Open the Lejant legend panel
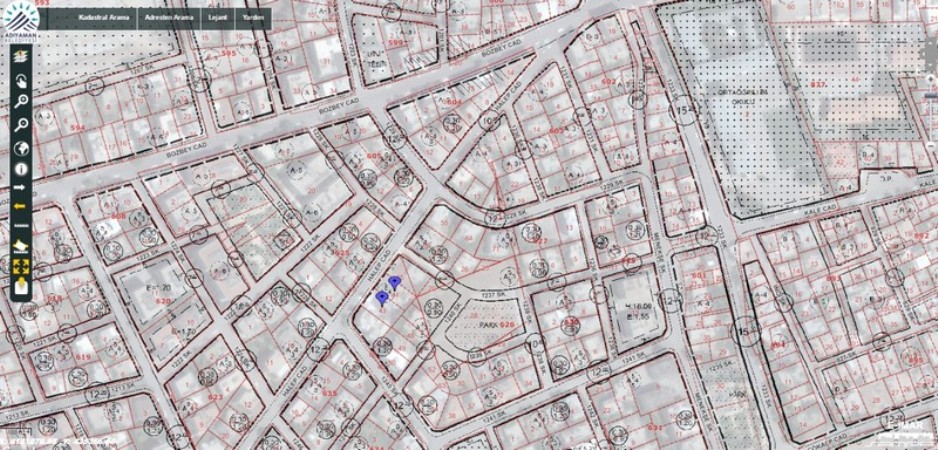This screenshot has width=938, height=450. coord(216,19)
